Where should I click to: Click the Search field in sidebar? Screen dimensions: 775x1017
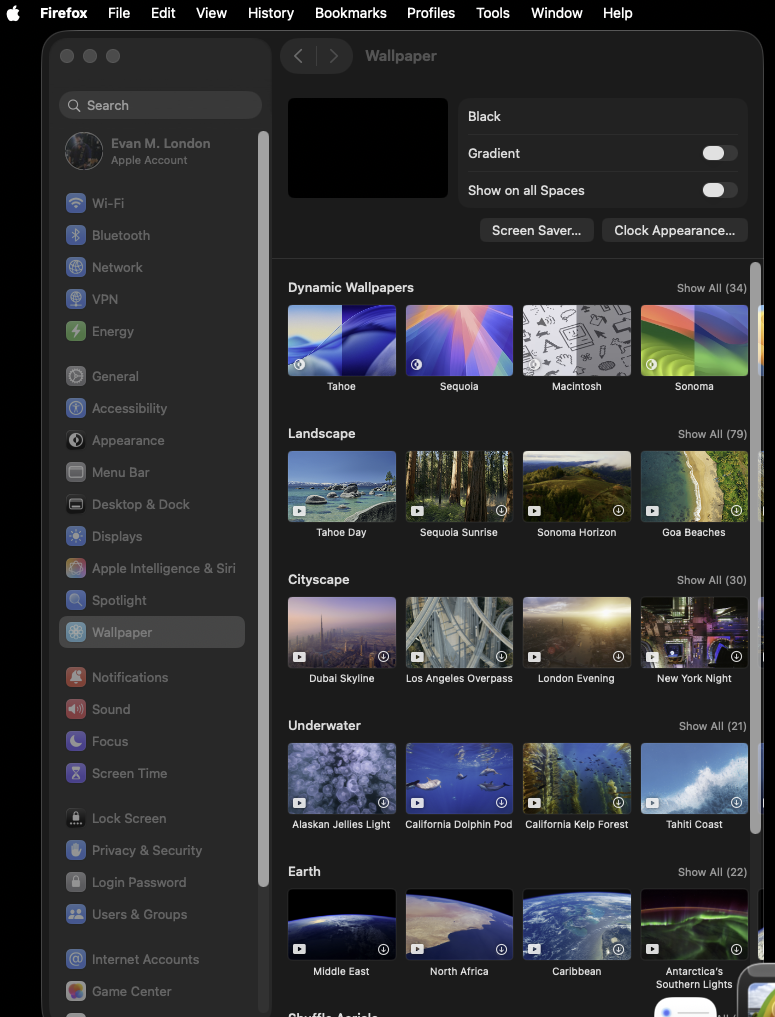160,105
